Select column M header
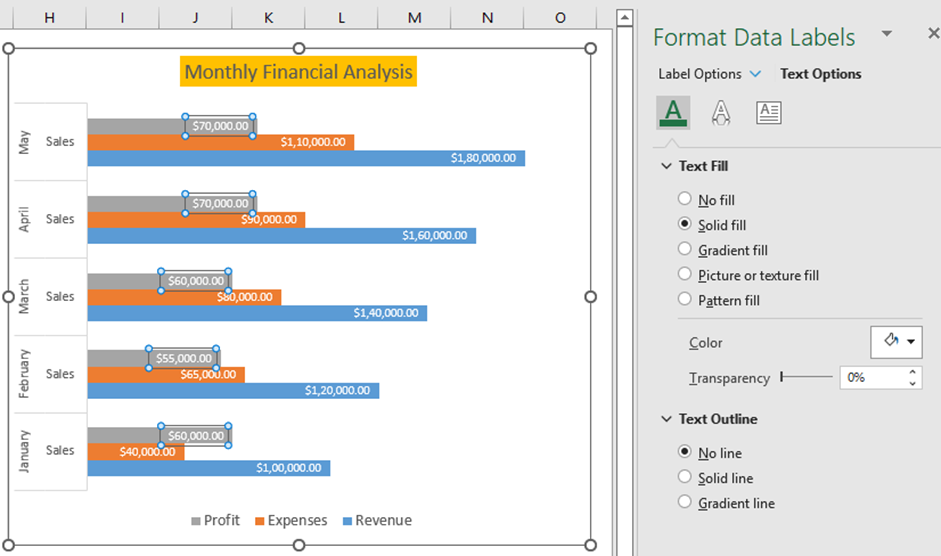This screenshot has height=556, width=941. (x=414, y=17)
